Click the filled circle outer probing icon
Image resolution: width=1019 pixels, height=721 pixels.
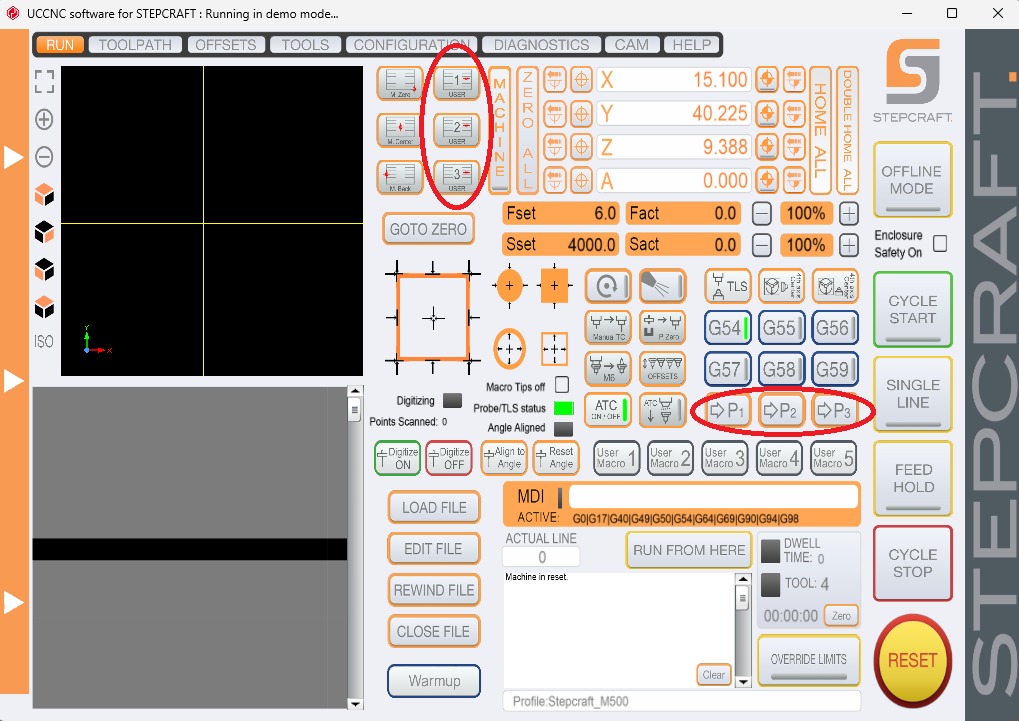tap(510, 285)
